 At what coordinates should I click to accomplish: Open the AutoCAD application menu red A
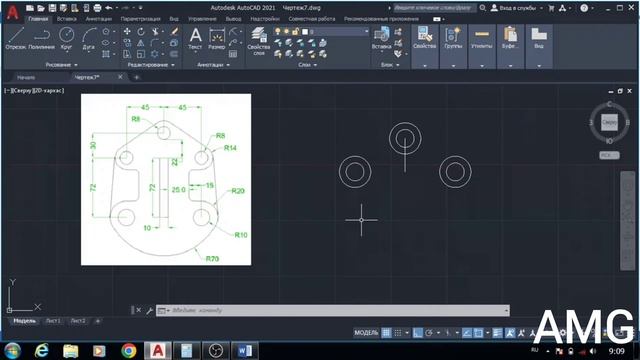point(13,12)
